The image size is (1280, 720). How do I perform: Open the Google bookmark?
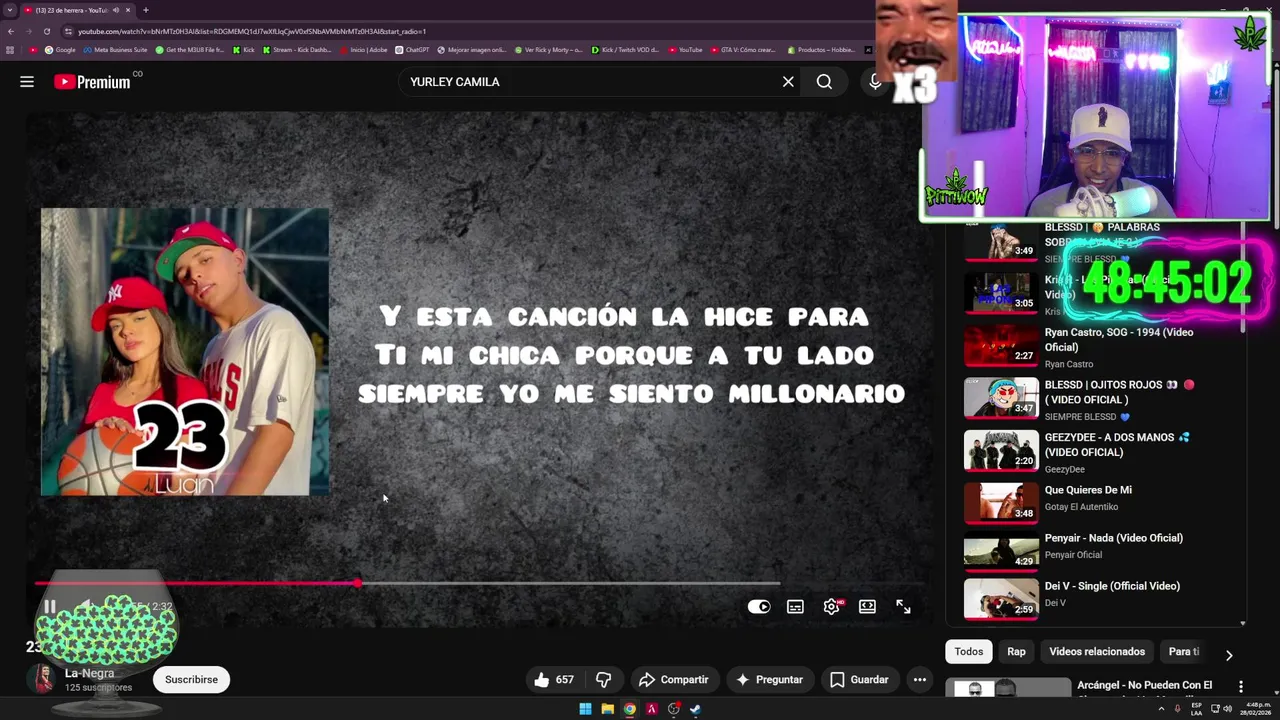[x=59, y=49]
